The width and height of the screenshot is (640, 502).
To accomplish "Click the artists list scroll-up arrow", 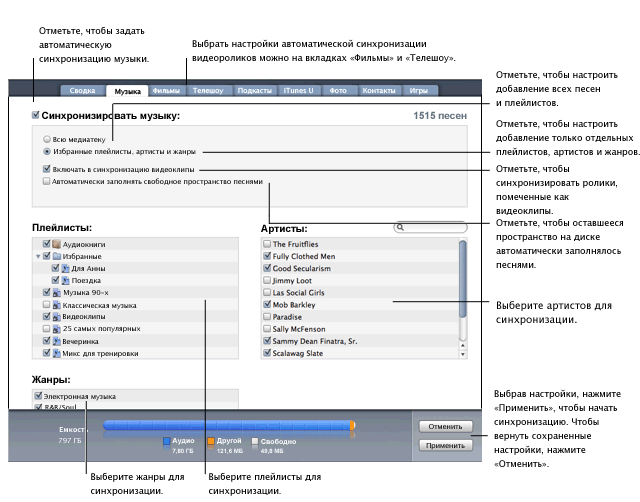I will [x=462, y=345].
